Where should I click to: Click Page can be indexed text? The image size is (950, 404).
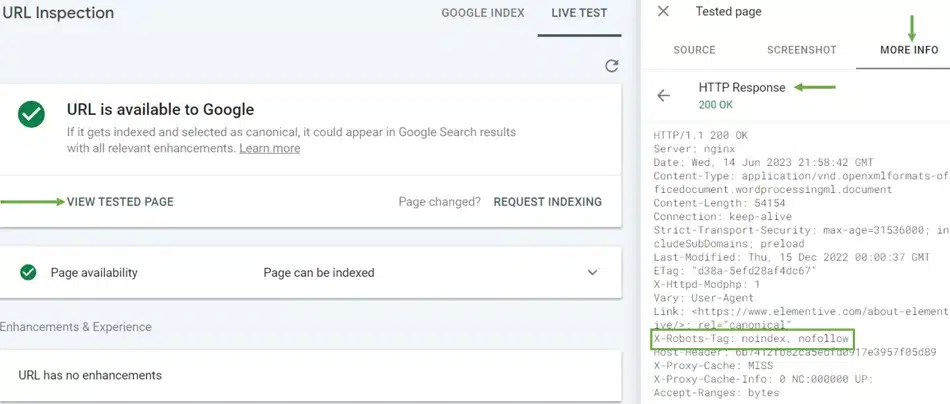click(319, 273)
